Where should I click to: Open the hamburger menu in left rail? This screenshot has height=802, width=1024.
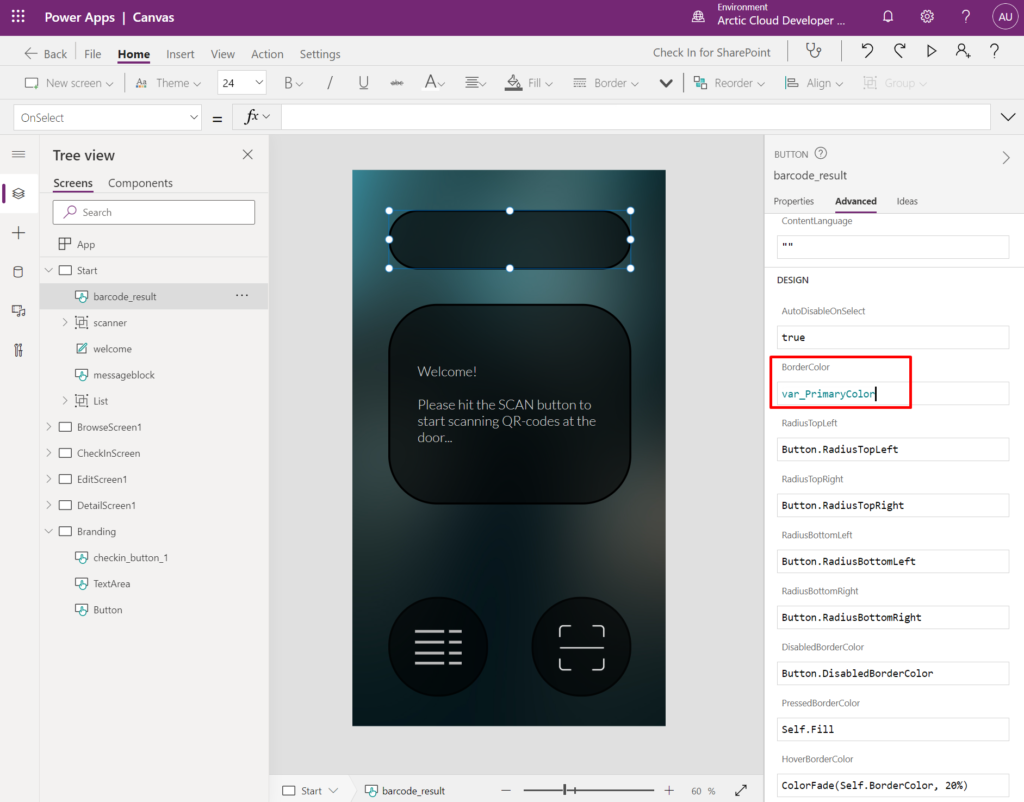click(x=18, y=154)
